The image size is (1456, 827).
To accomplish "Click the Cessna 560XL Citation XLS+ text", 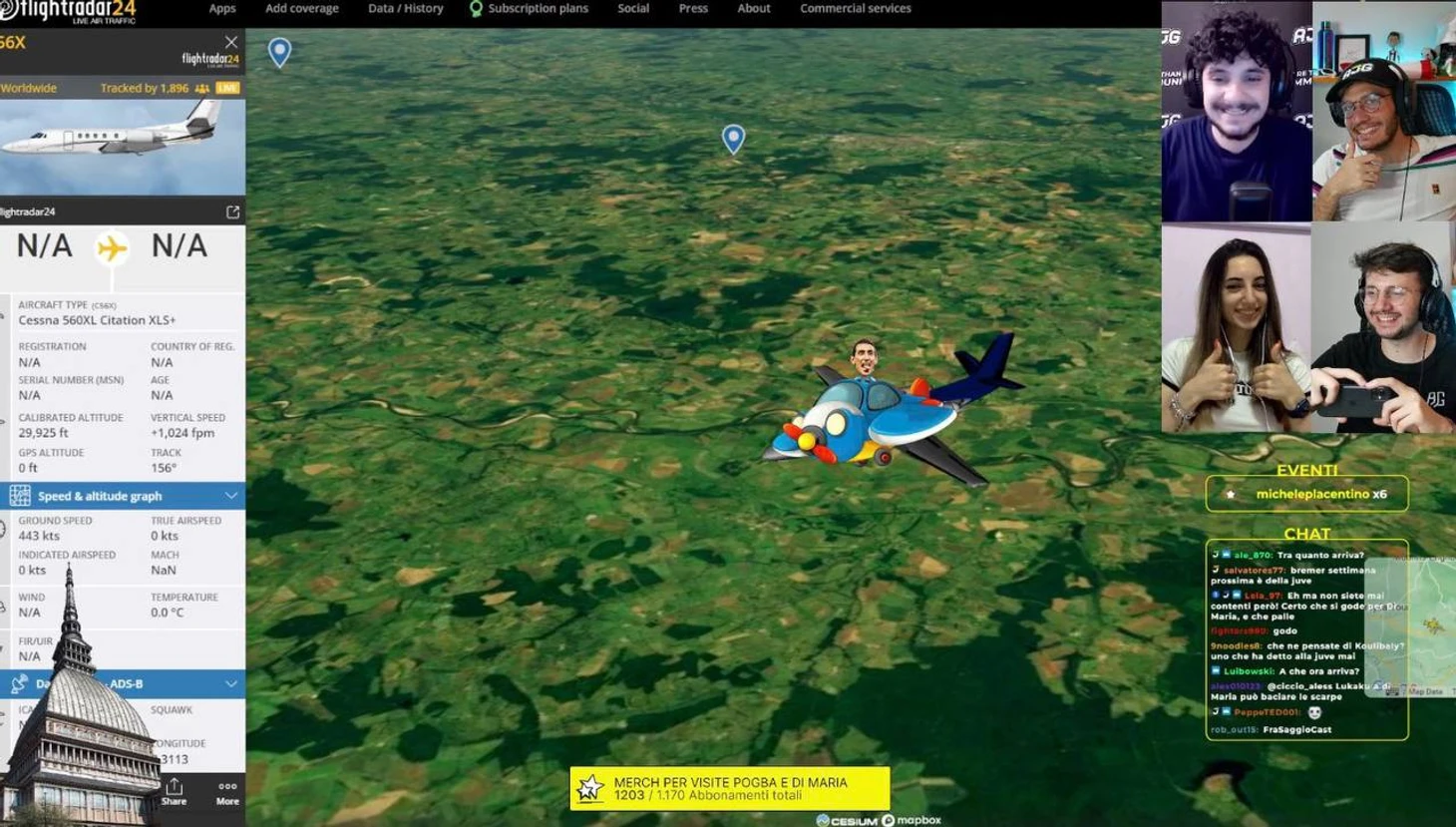I will pos(97,320).
